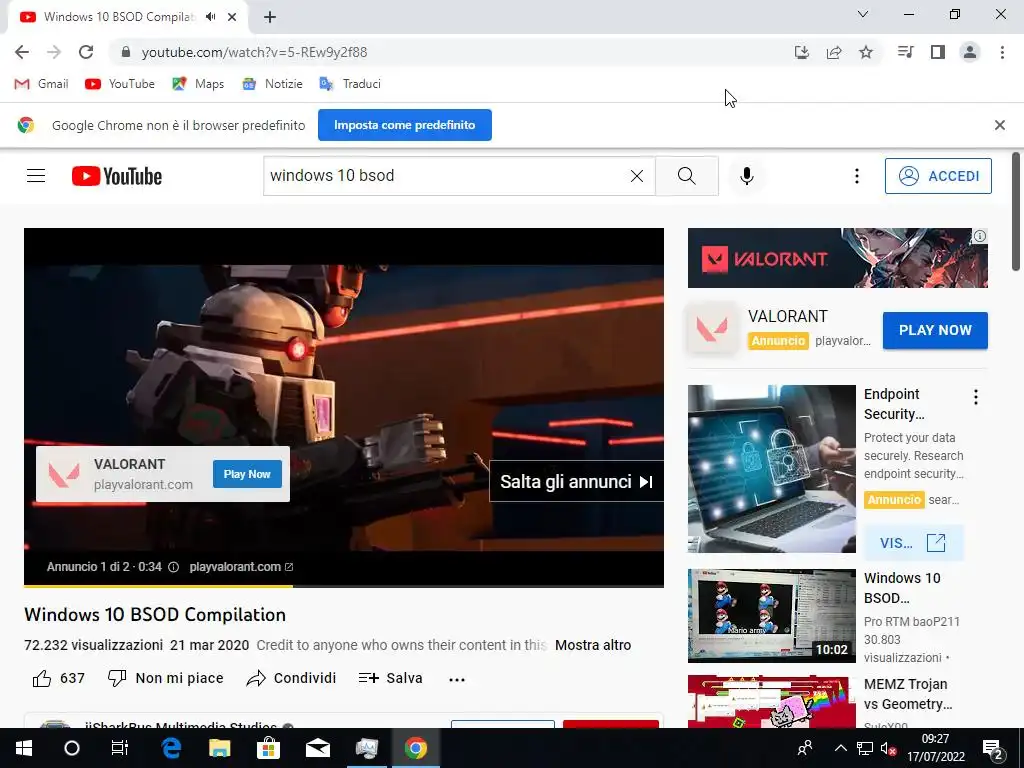Show hidden system tray icons
Viewport: 1024px width, 768px height.
pyautogui.click(x=840, y=748)
